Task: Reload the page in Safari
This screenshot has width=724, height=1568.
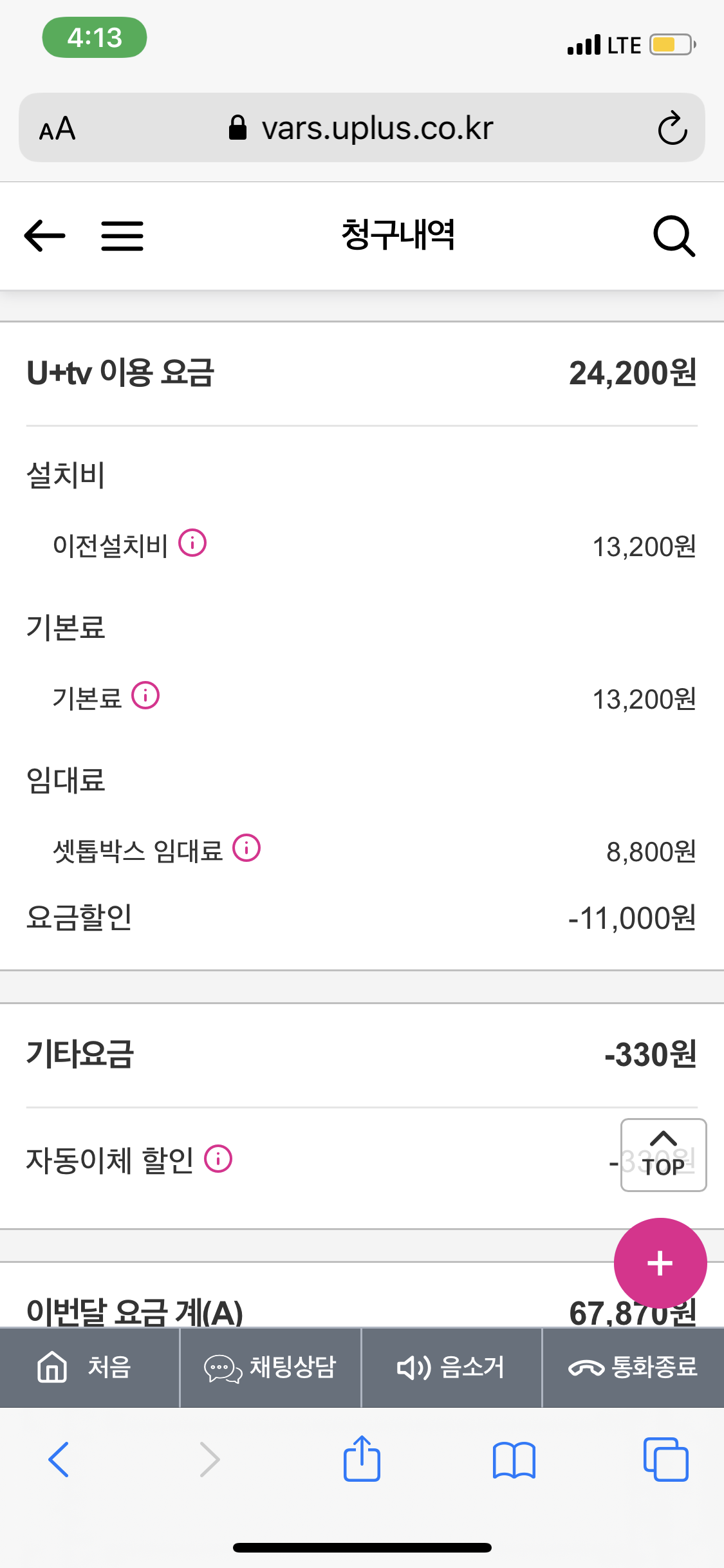Action: tap(673, 128)
